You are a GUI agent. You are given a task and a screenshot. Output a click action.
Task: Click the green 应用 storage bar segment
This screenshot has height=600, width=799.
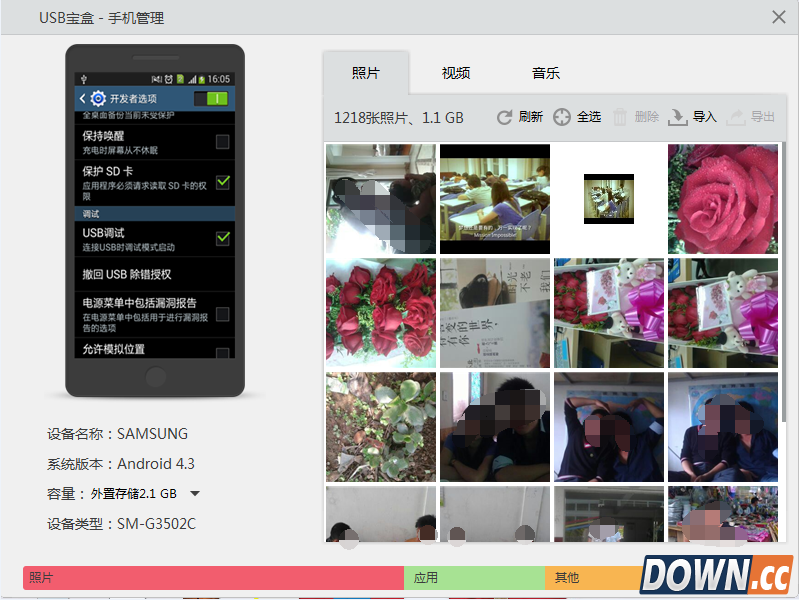pyautogui.click(x=474, y=578)
